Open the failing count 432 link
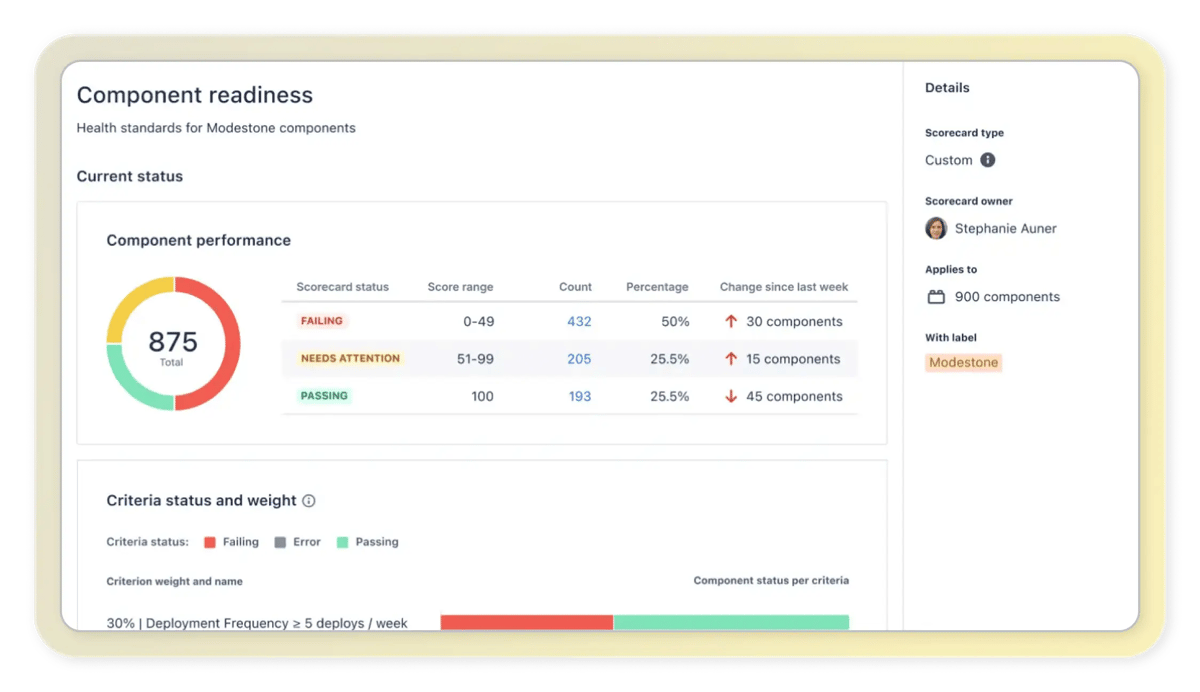1200x692 pixels. pyautogui.click(x=579, y=322)
